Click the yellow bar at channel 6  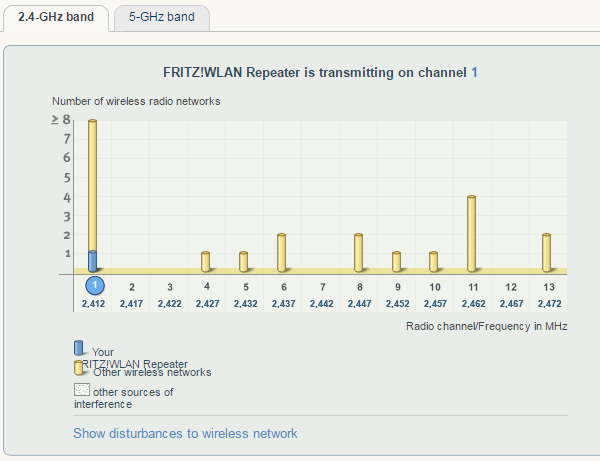pyautogui.click(x=282, y=253)
